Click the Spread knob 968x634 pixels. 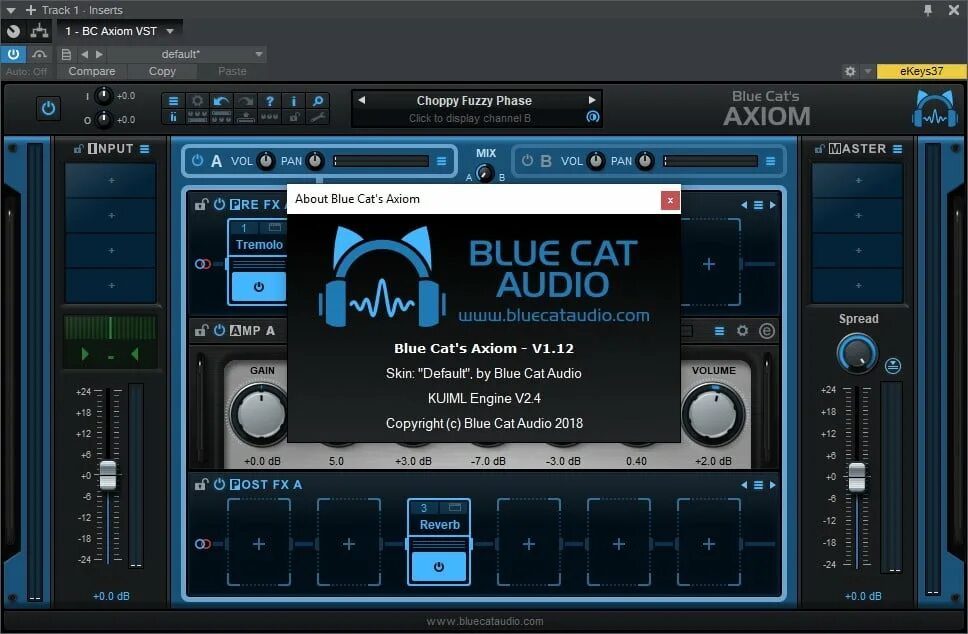point(857,354)
